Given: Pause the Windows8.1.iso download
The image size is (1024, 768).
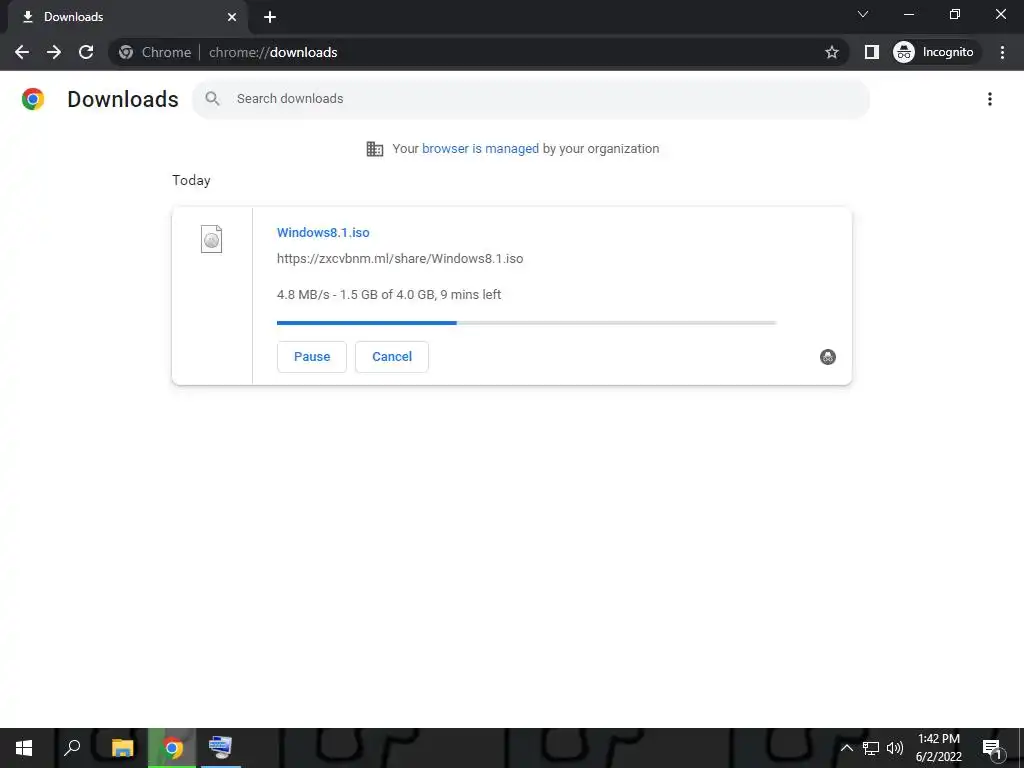Looking at the screenshot, I should (x=312, y=357).
